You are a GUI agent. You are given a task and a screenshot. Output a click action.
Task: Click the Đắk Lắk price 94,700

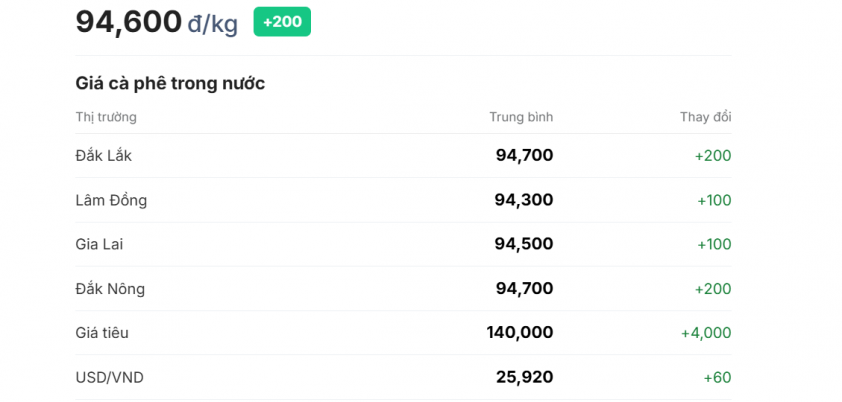pos(524,156)
